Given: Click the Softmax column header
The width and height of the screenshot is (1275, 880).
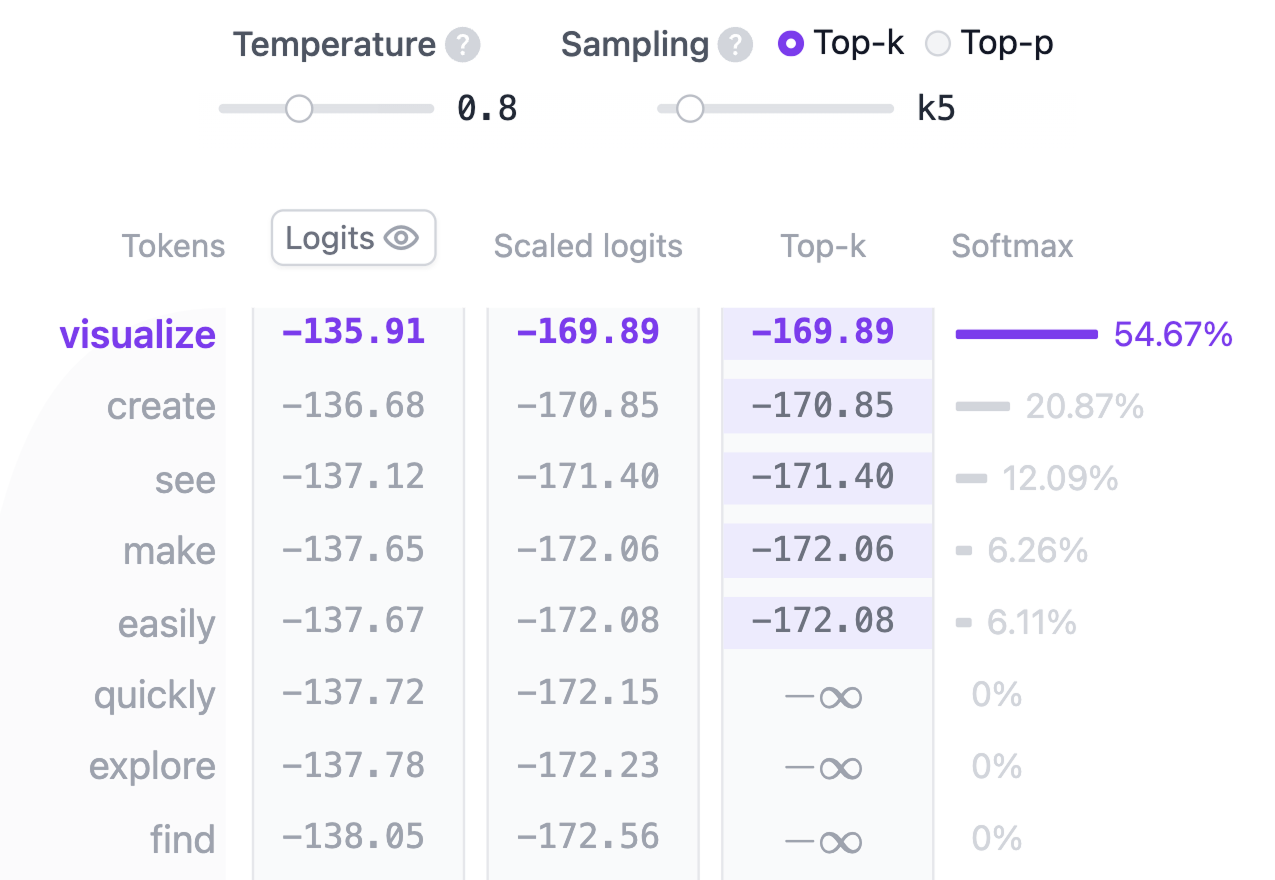Looking at the screenshot, I should coord(1012,246).
